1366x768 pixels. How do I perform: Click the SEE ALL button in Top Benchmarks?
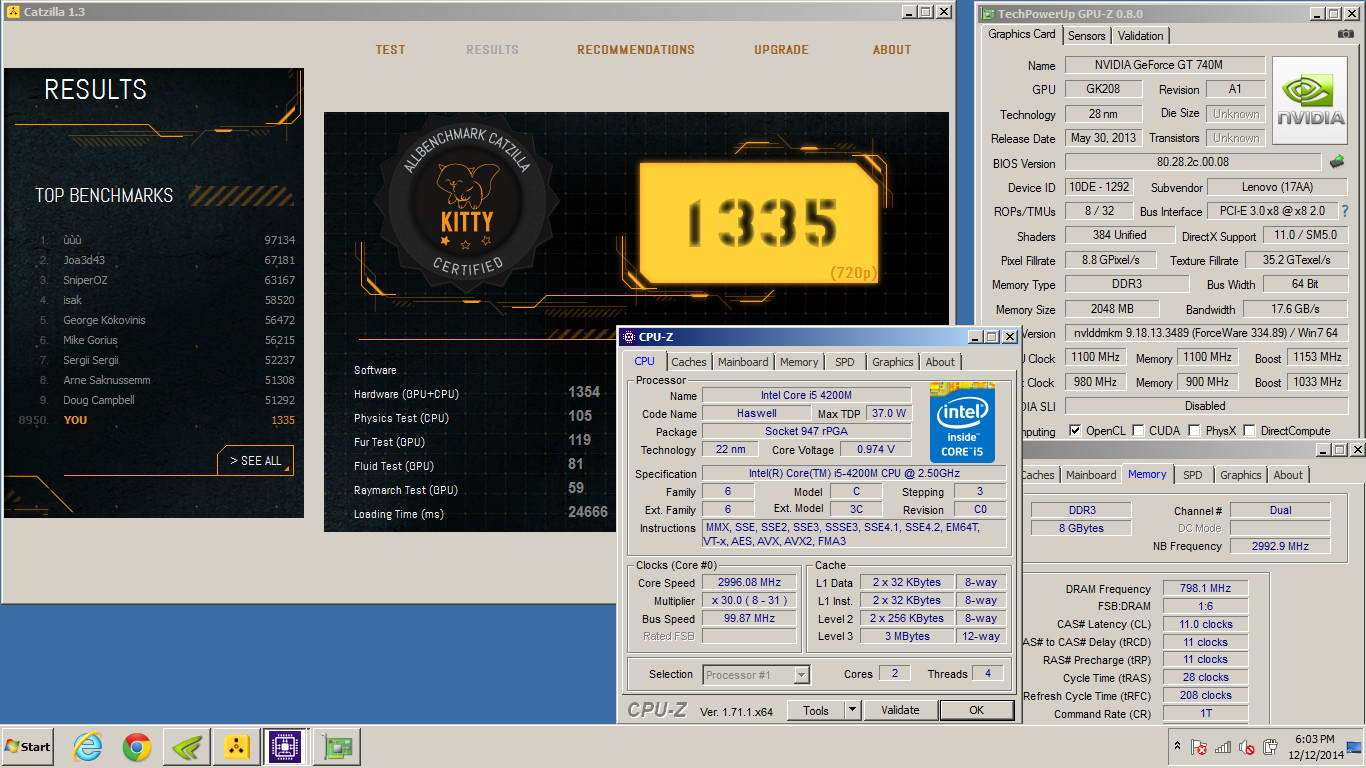click(255, 460)
